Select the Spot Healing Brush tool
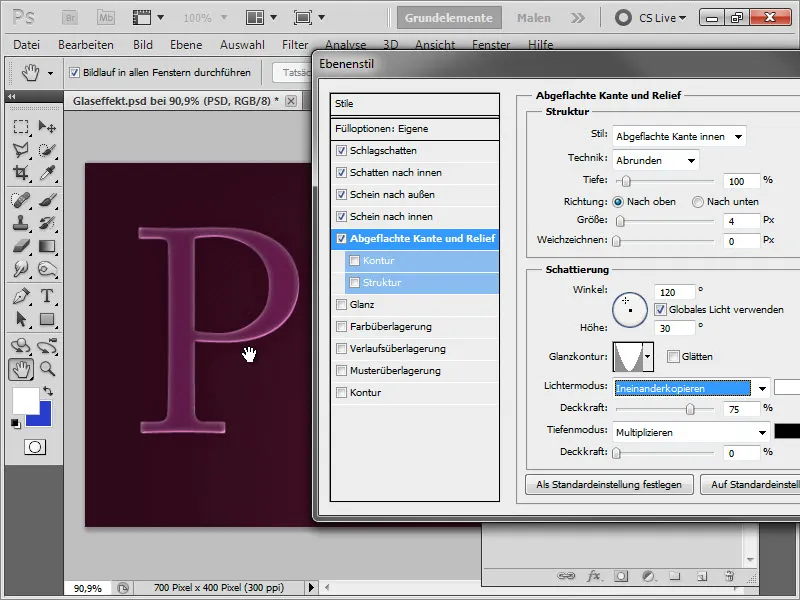The image size is (800, 600). (x=21, y=199)
